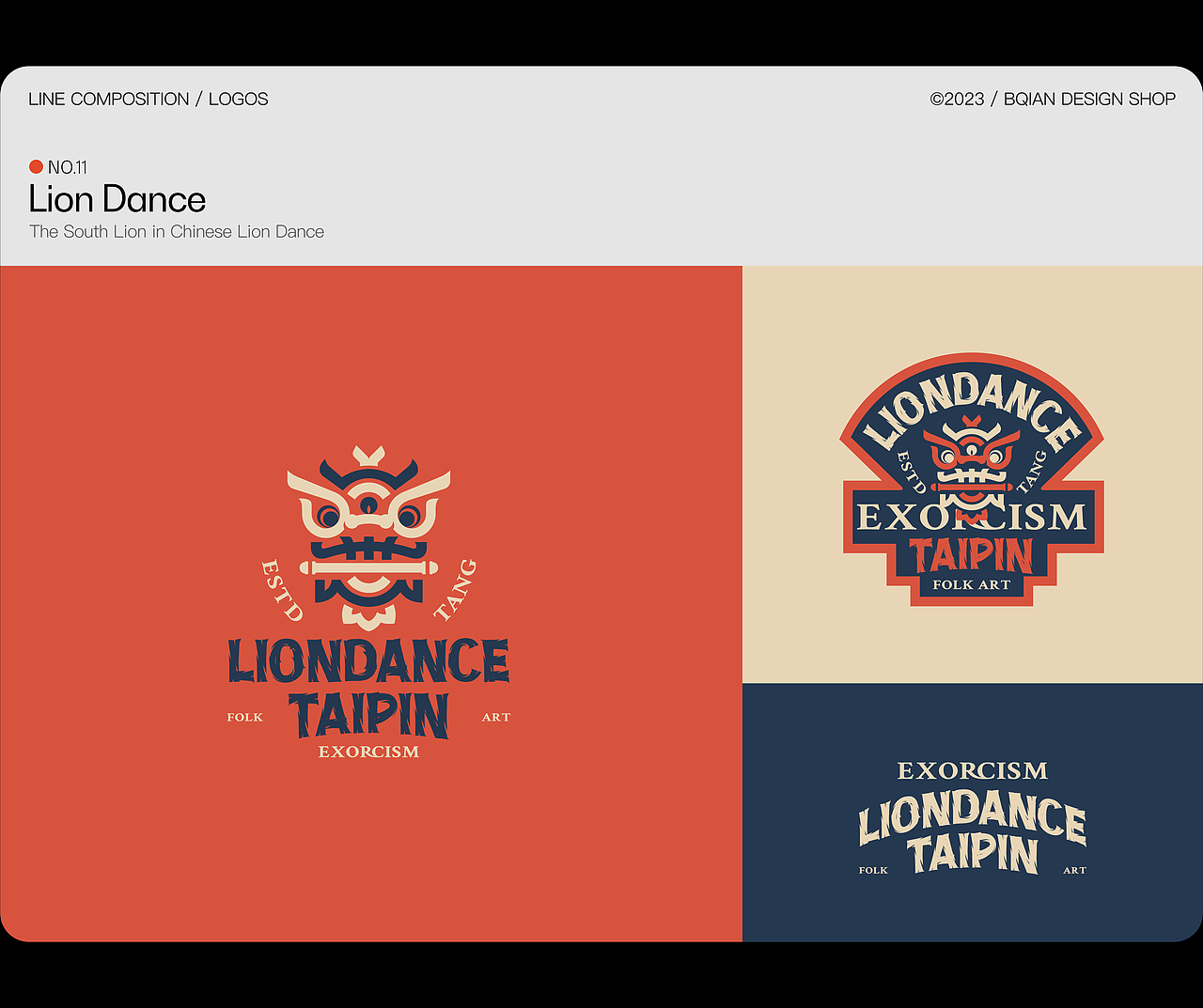
Task: Click the "Lion Dance" title
Action: click(x=117, y=199)
